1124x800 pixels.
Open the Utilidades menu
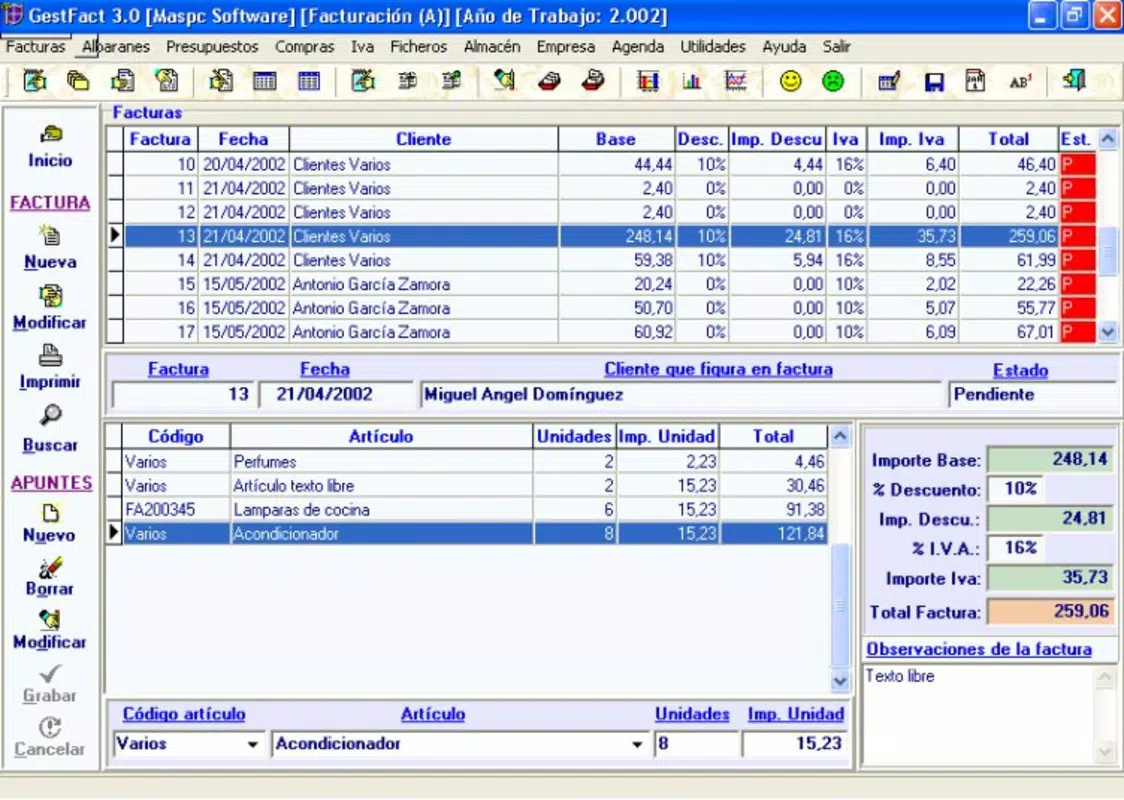[713, 47]
